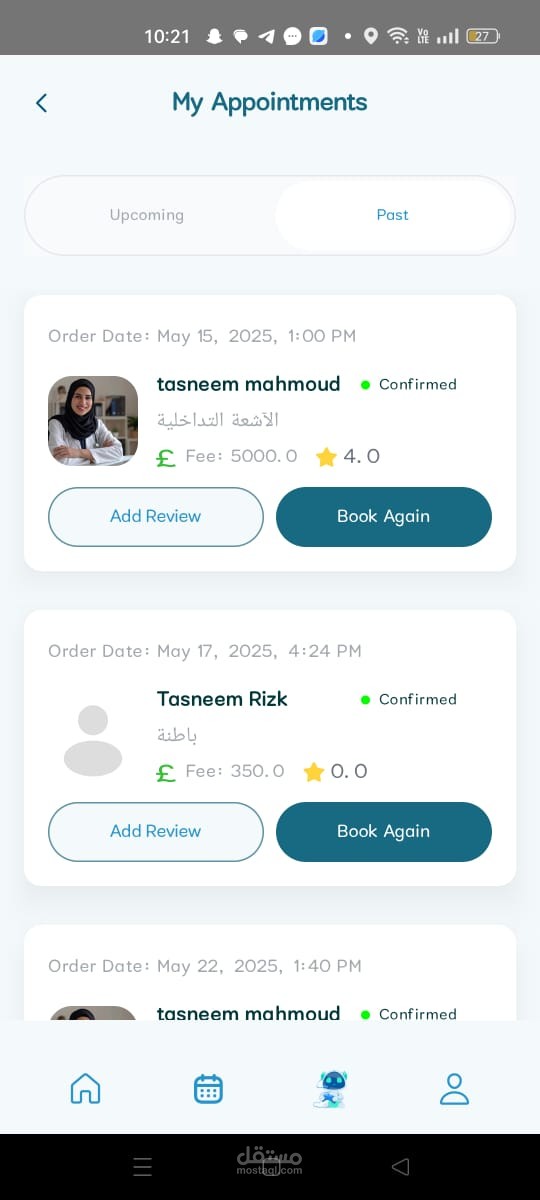Open tasneem mahmoud's profile photo
The image size is (540, 1200).
93,421
